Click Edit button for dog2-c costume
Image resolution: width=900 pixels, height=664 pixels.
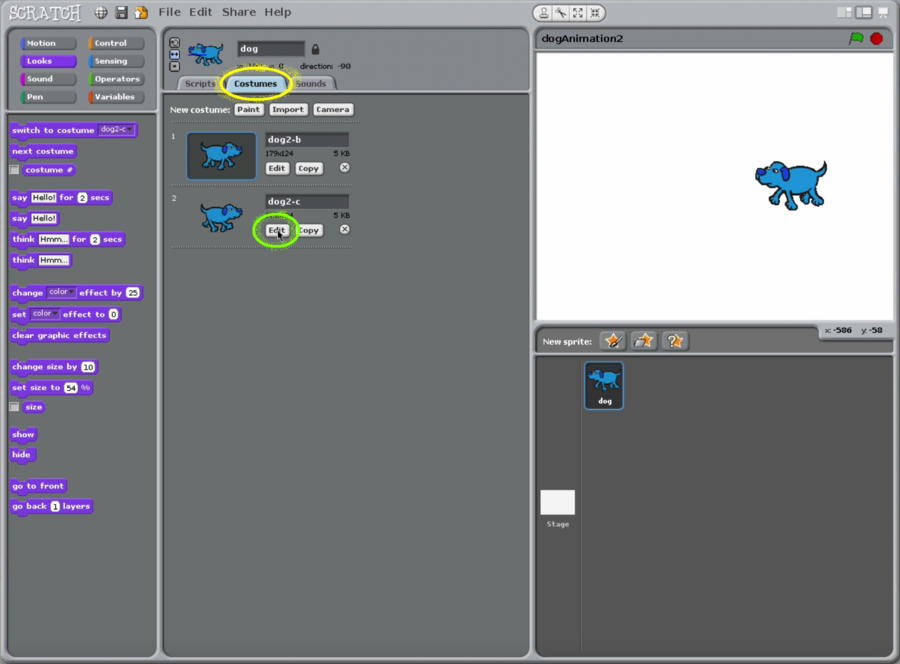click(x=277, y=230)
